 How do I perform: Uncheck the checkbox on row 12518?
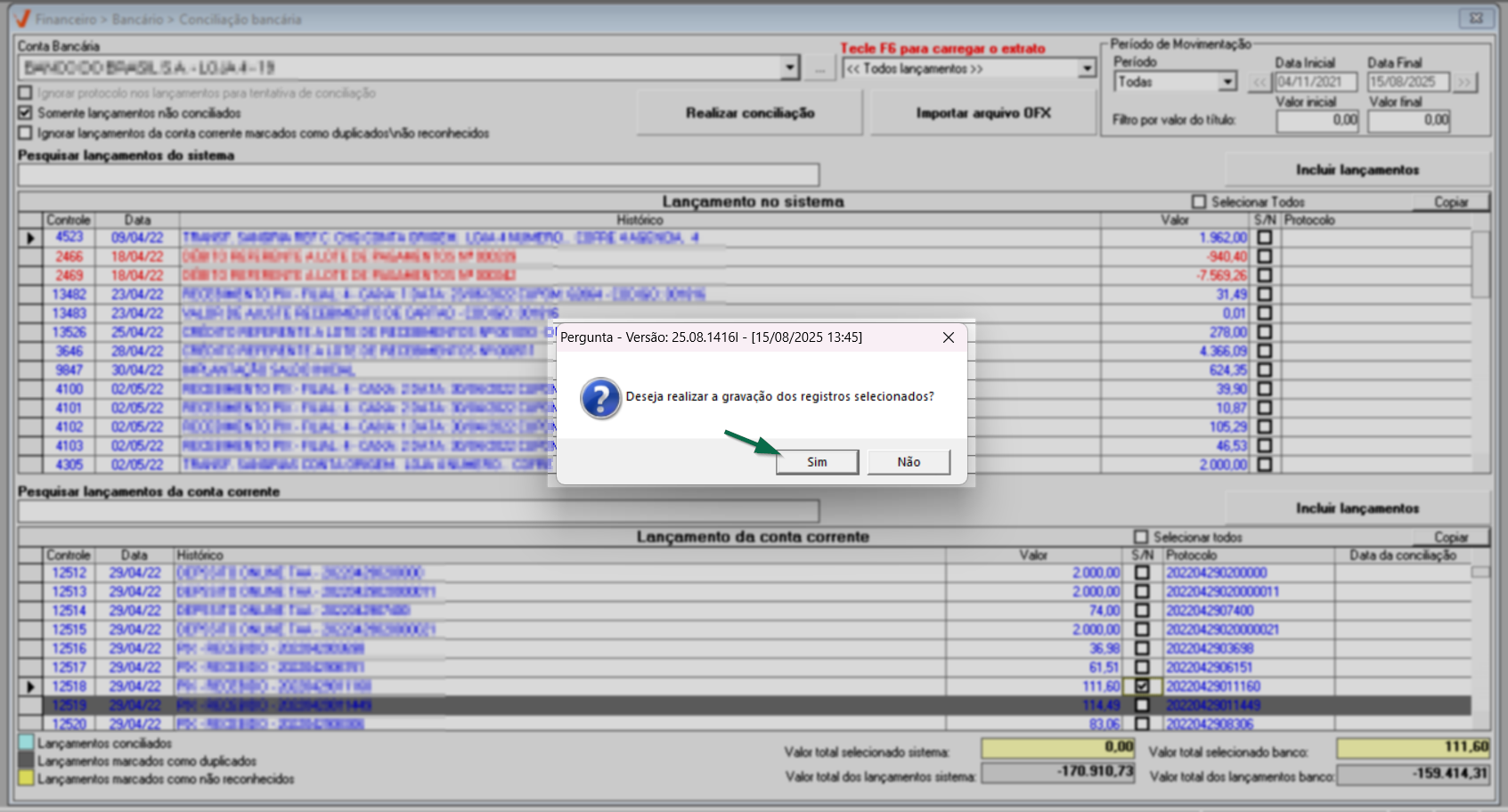point(1142,686)
